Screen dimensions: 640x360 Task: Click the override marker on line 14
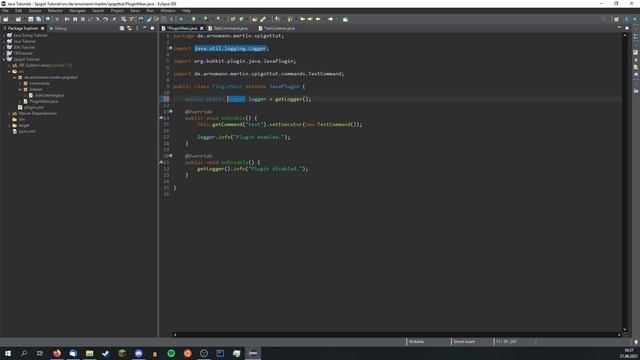pos(161,118)
